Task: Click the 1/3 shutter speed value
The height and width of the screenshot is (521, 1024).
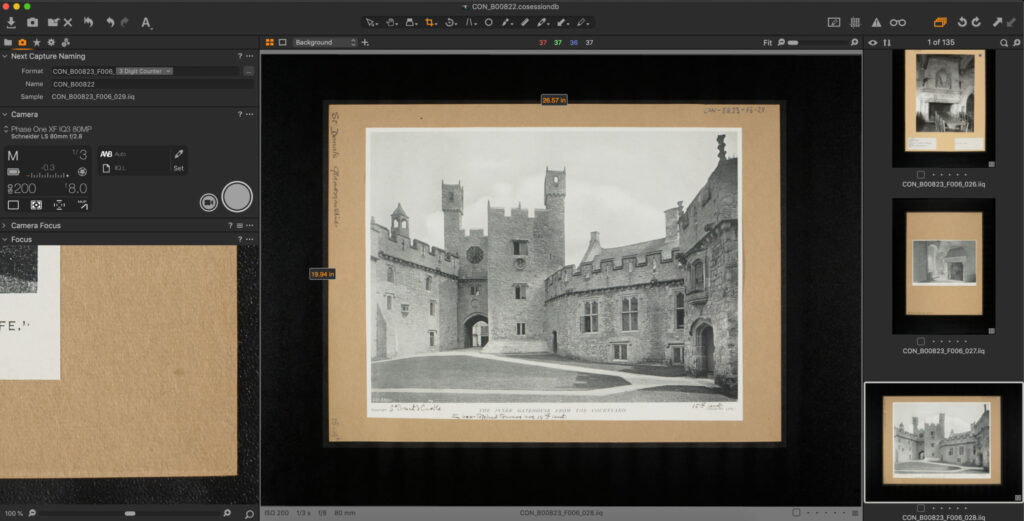Action: (80, 155)
